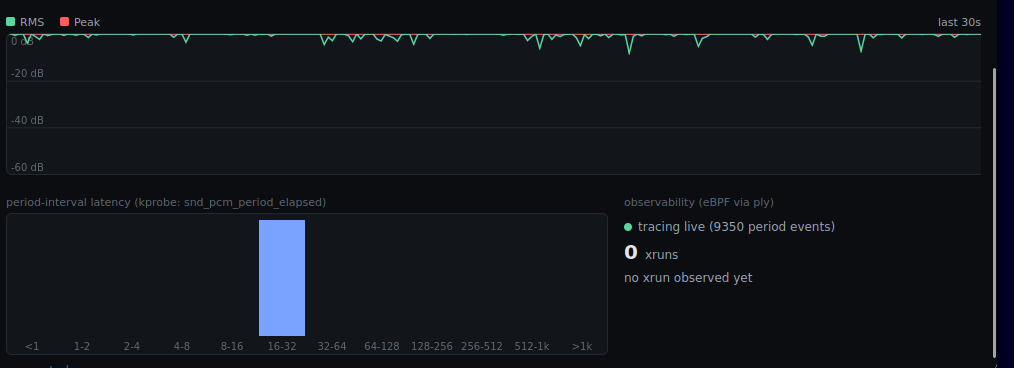Click the vertical page scrollbar thumb
This screenshot has width=1014, height=368.
click(x=995, y=212)
